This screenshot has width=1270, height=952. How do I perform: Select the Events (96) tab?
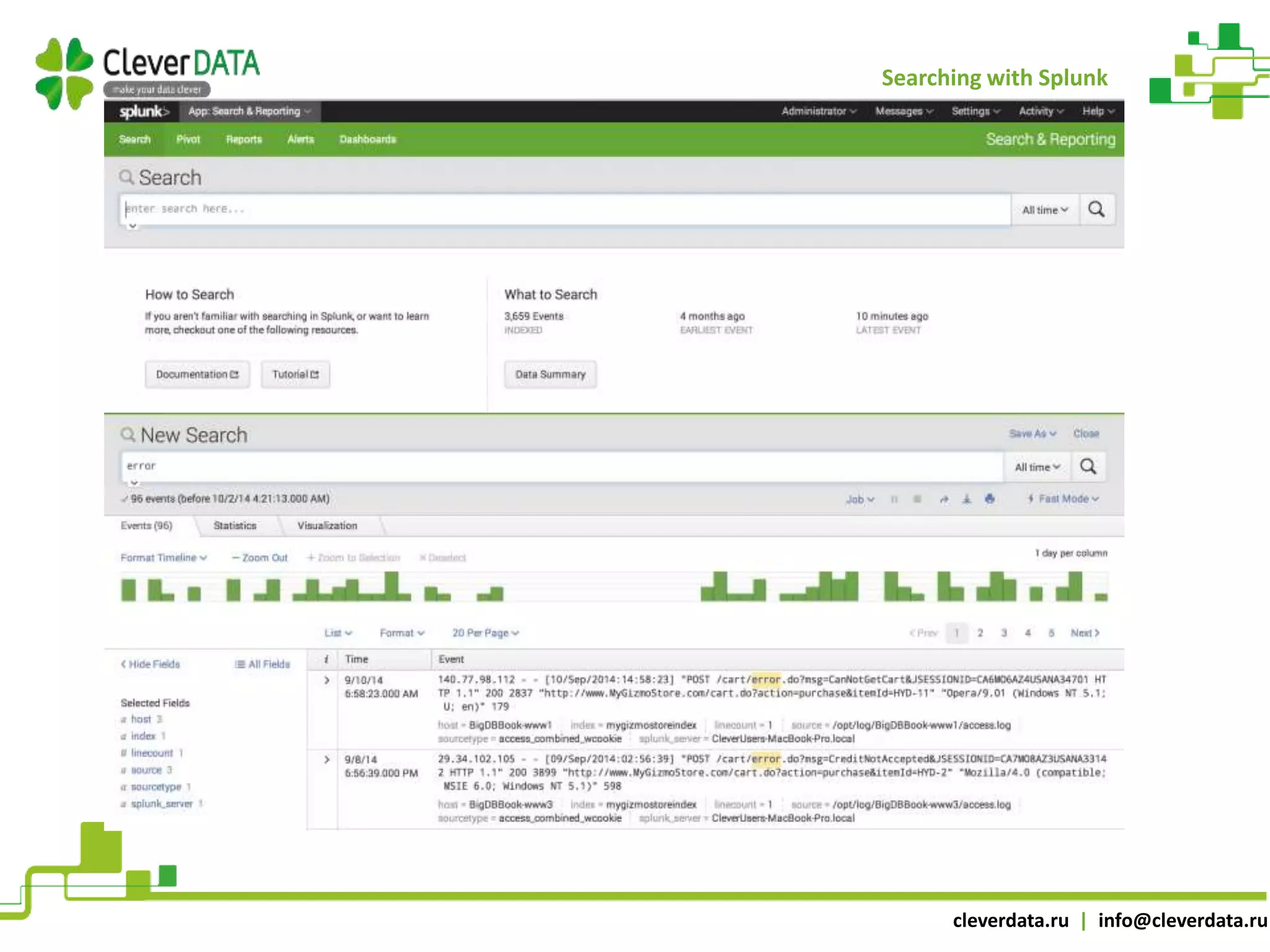147,526
